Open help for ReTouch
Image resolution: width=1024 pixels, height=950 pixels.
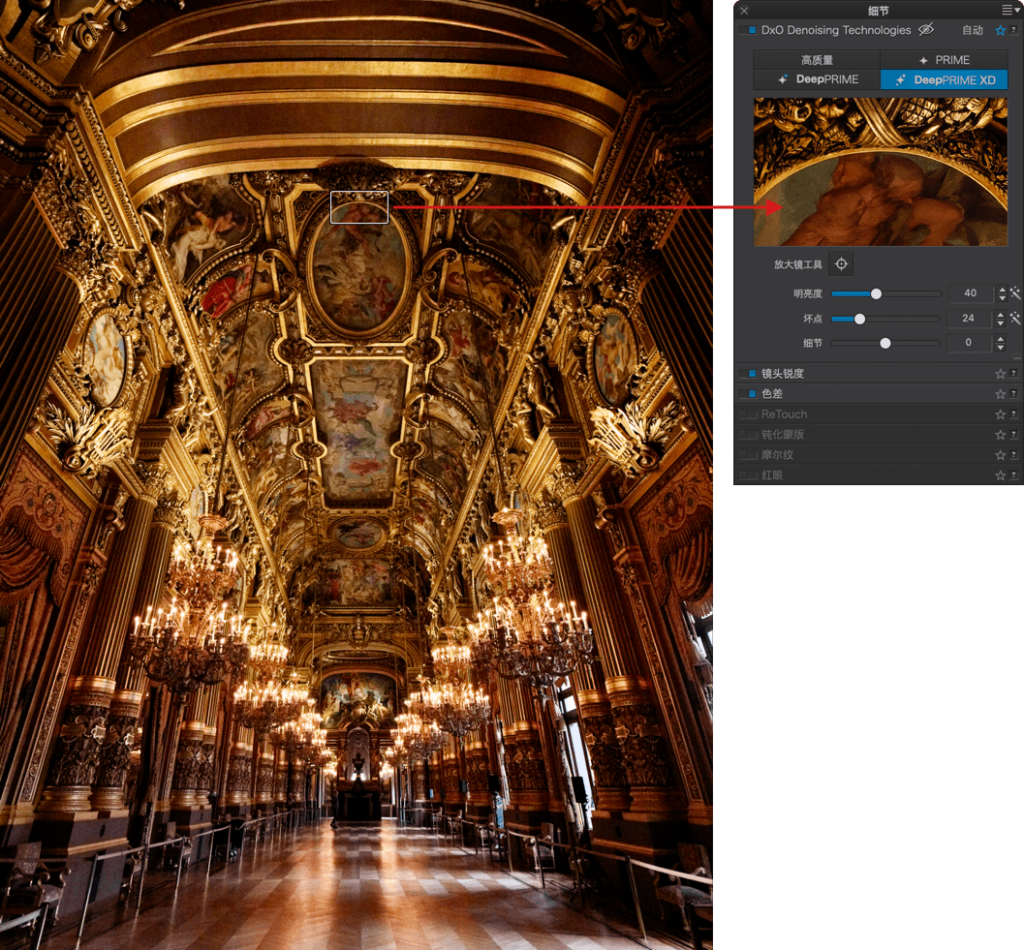click(1014, 414)
